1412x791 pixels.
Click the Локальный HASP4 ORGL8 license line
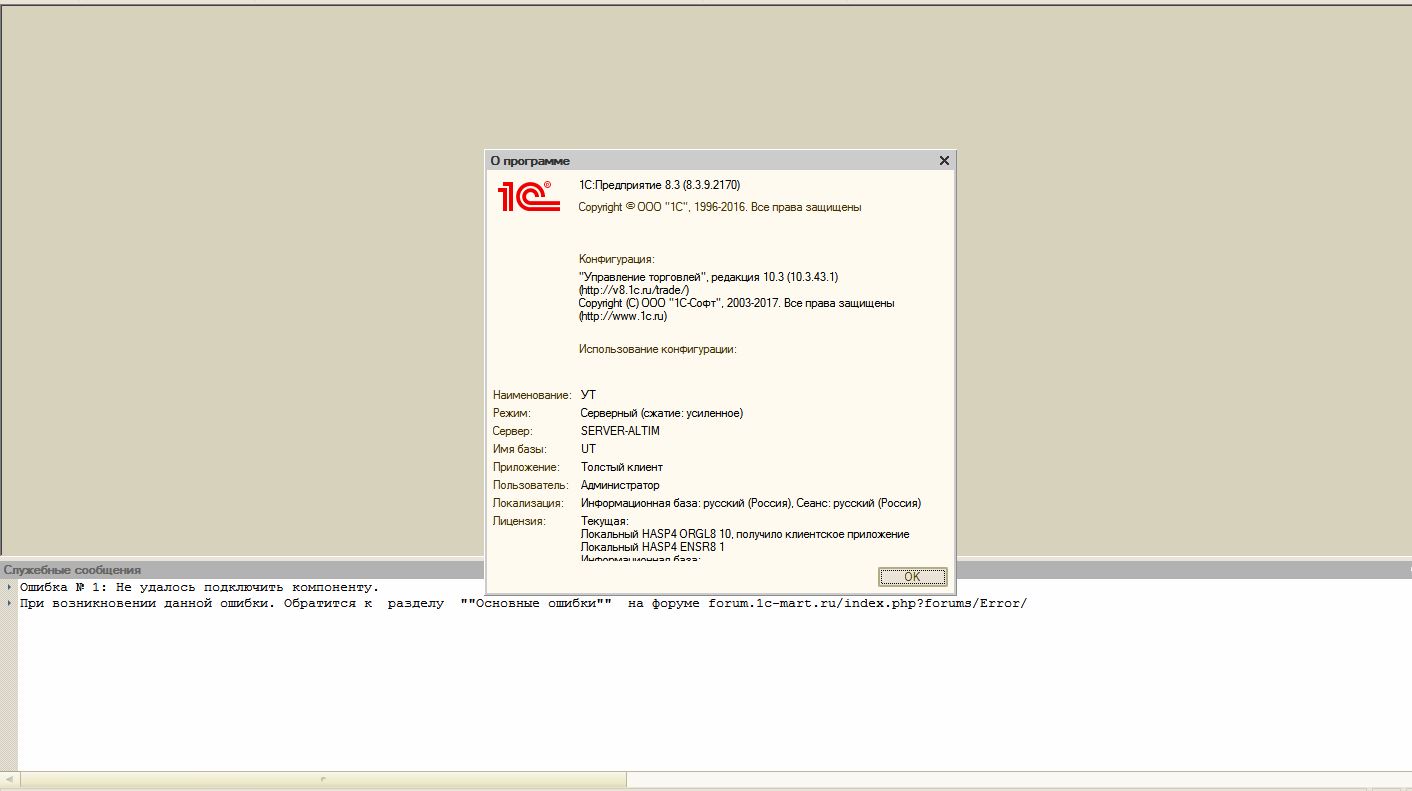pyautogui.click(x=744, y=534)
